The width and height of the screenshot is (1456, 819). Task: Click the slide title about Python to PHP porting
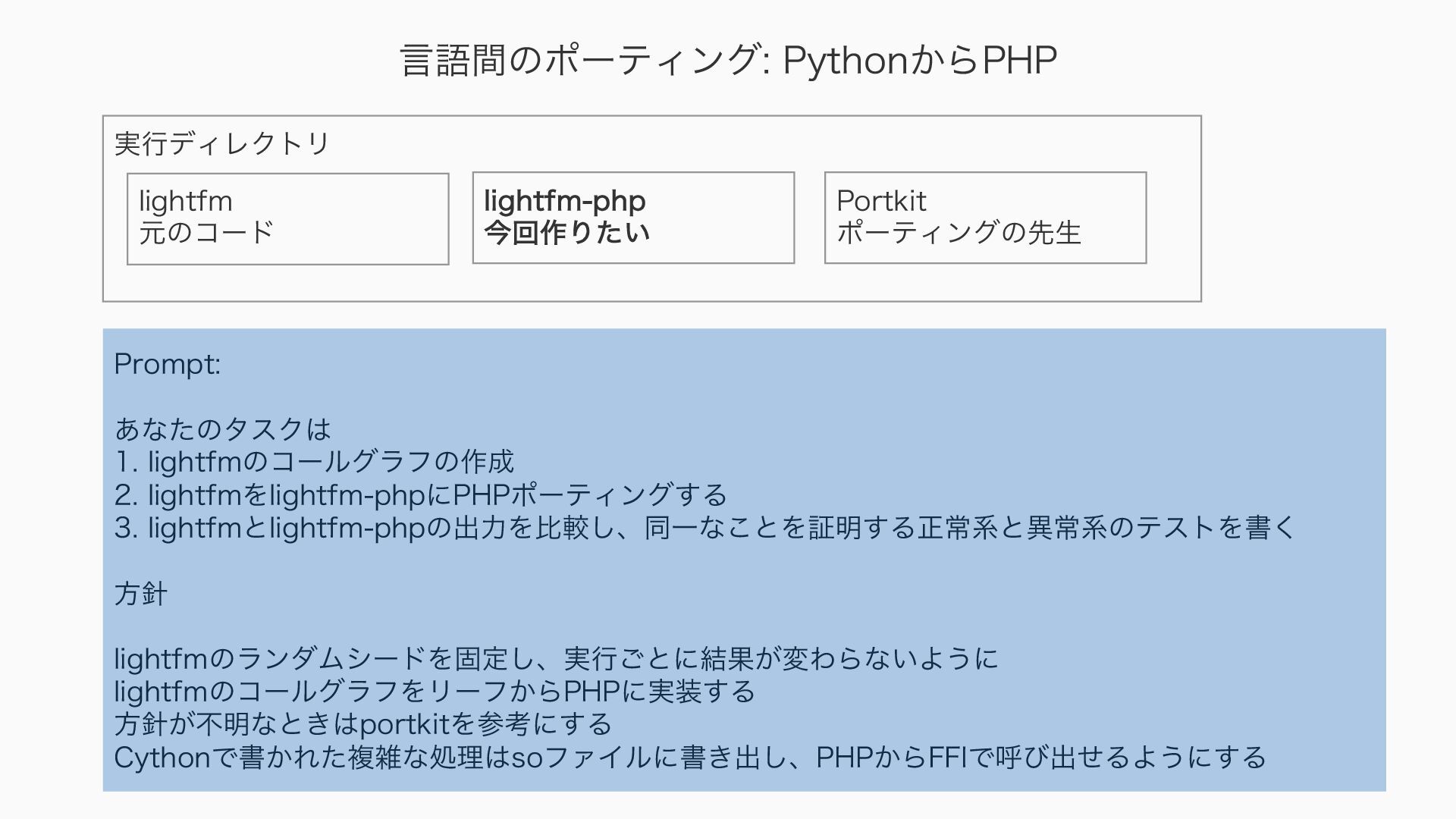tap(728, 60)
